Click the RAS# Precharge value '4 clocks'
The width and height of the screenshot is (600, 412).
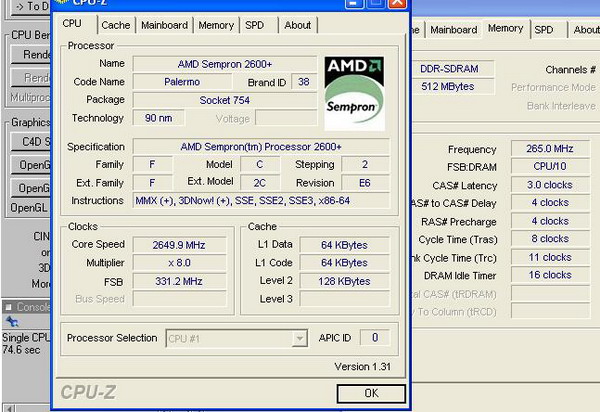(x=550, y=221)
